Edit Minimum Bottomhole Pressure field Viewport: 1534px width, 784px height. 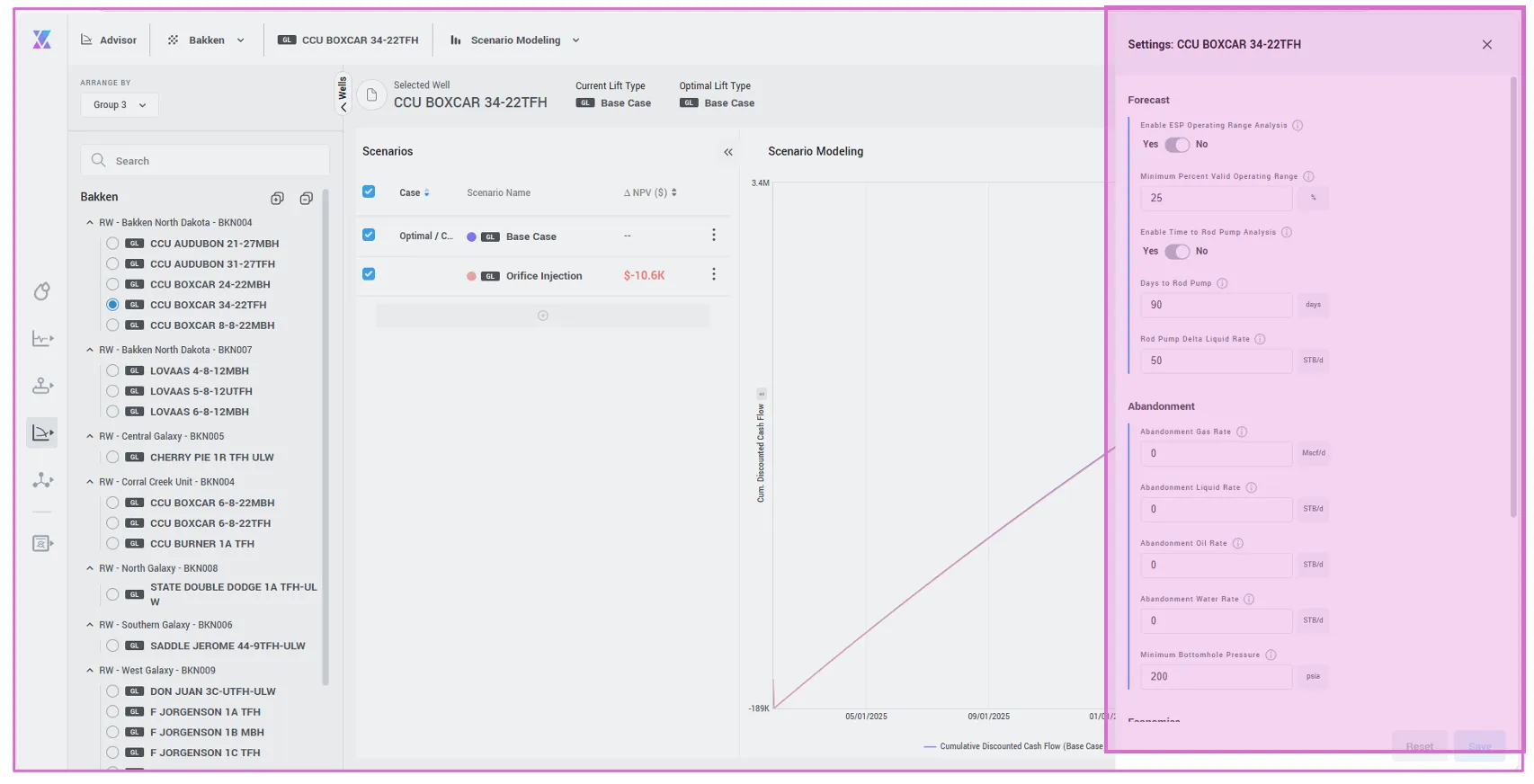[1216, 676]
